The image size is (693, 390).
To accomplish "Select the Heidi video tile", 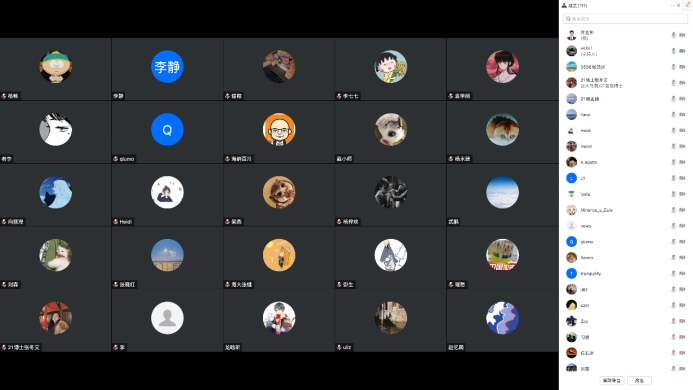I will tap(167, 195).
